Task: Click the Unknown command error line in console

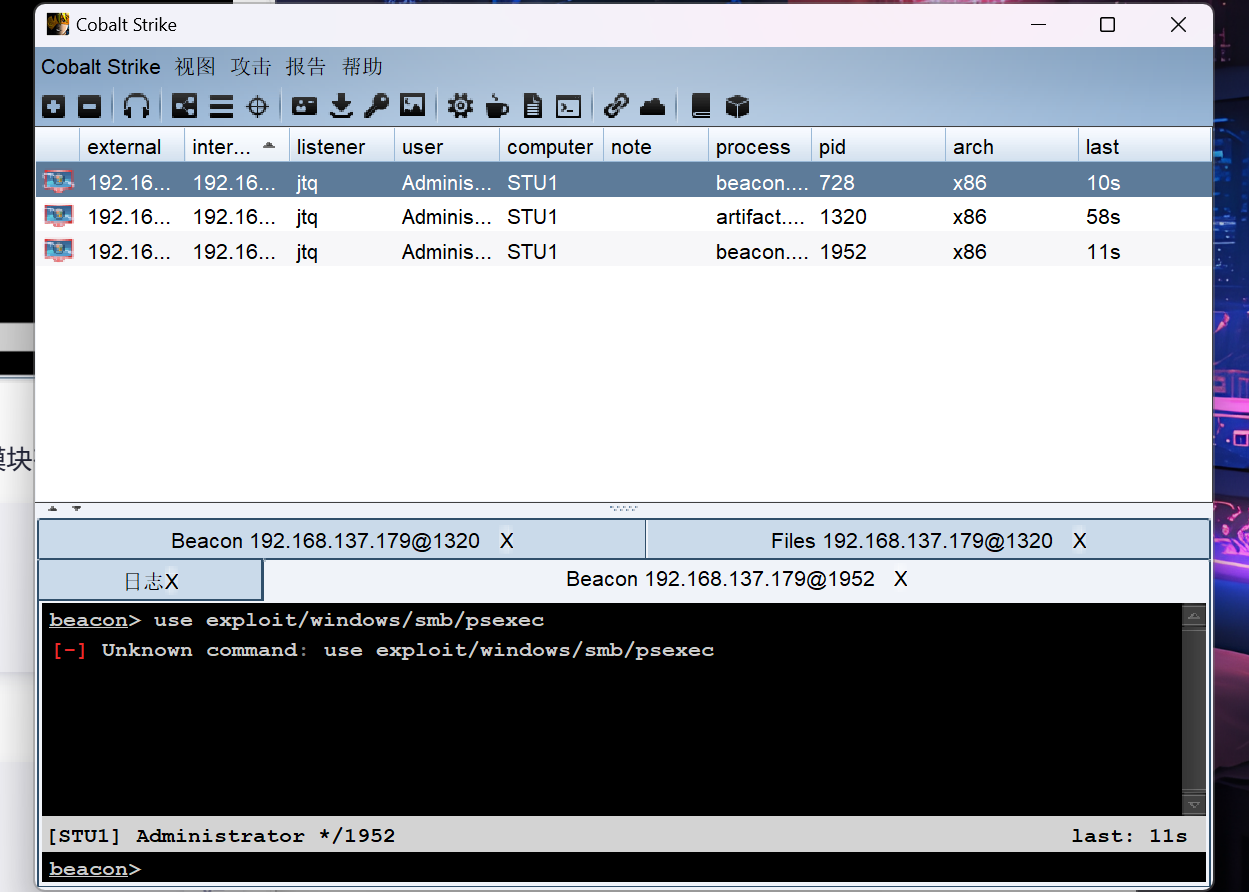Action: (382, 650)
